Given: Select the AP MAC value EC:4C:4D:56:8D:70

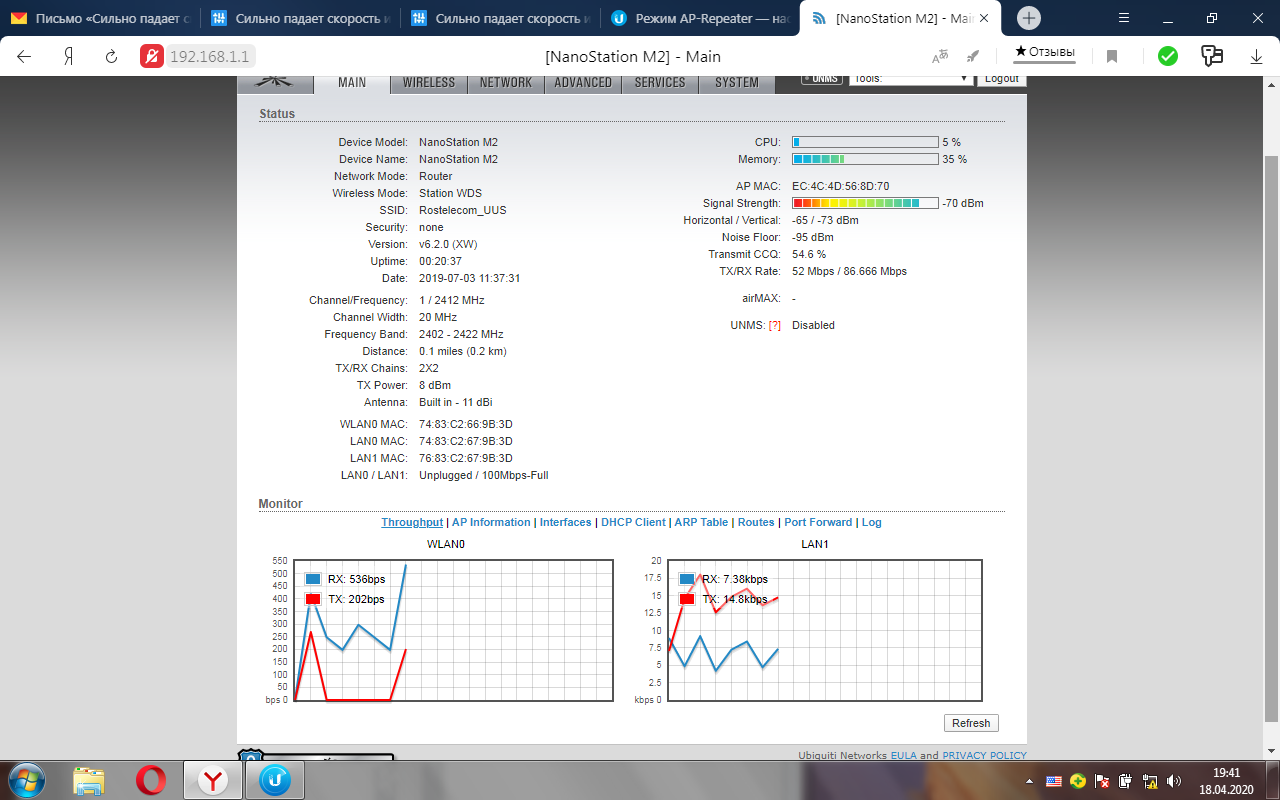Looking at the screenshot, I should (840, 186).
